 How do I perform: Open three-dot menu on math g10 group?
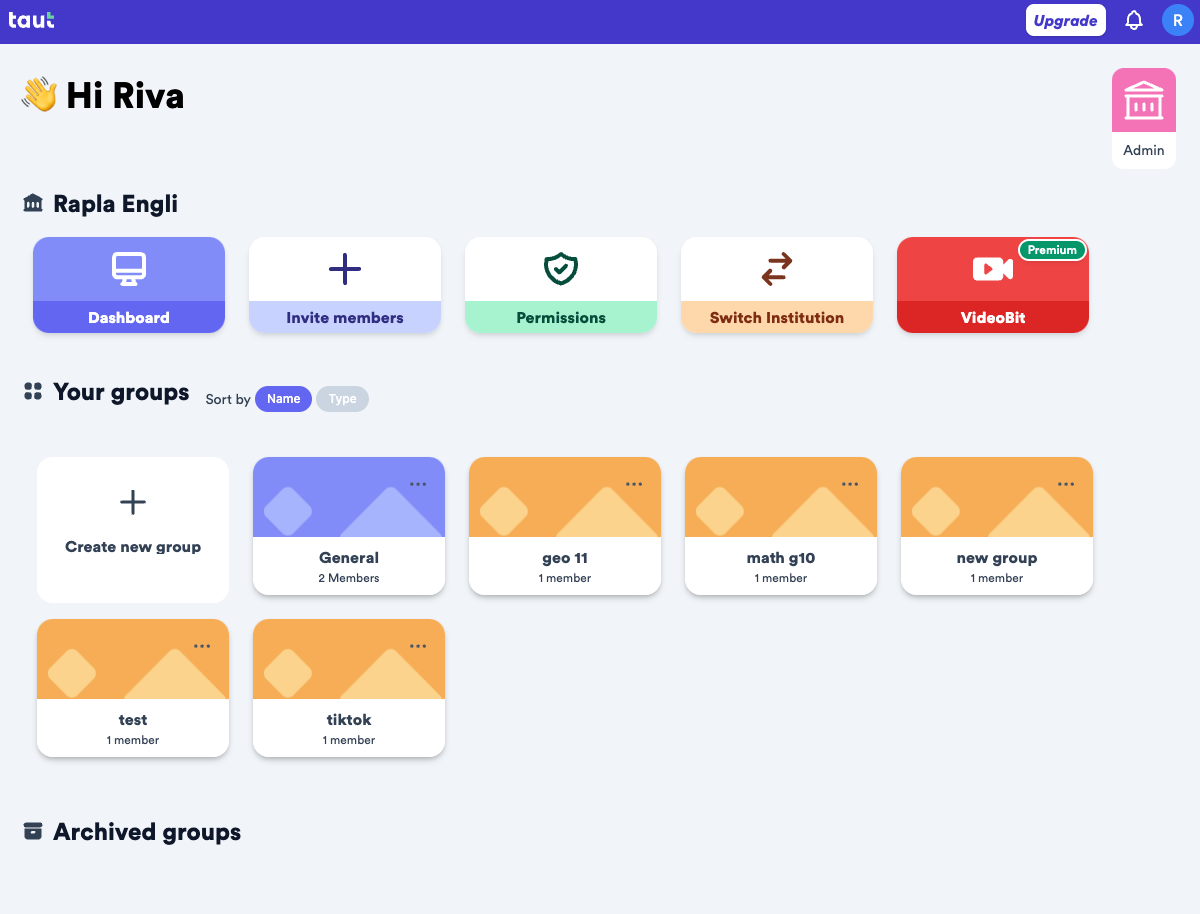pos(850,484)
